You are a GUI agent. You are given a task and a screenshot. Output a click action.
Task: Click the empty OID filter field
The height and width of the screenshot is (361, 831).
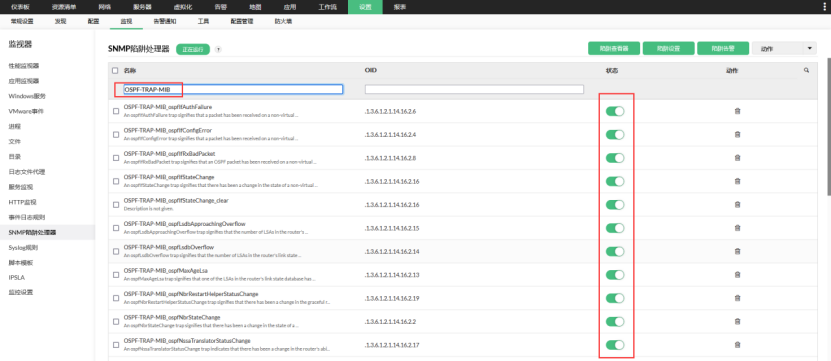[474, 90]
